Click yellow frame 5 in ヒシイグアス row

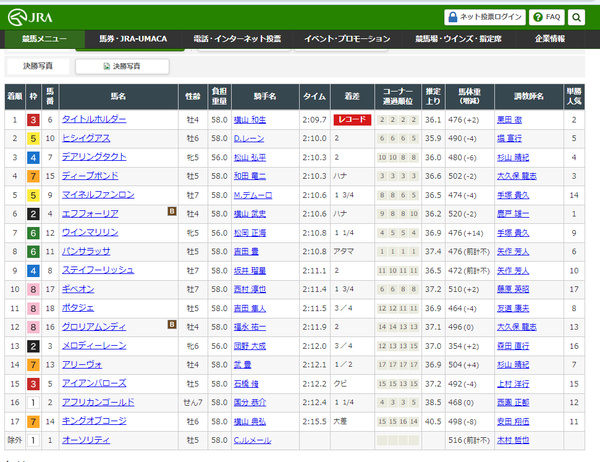coord(33,139)
